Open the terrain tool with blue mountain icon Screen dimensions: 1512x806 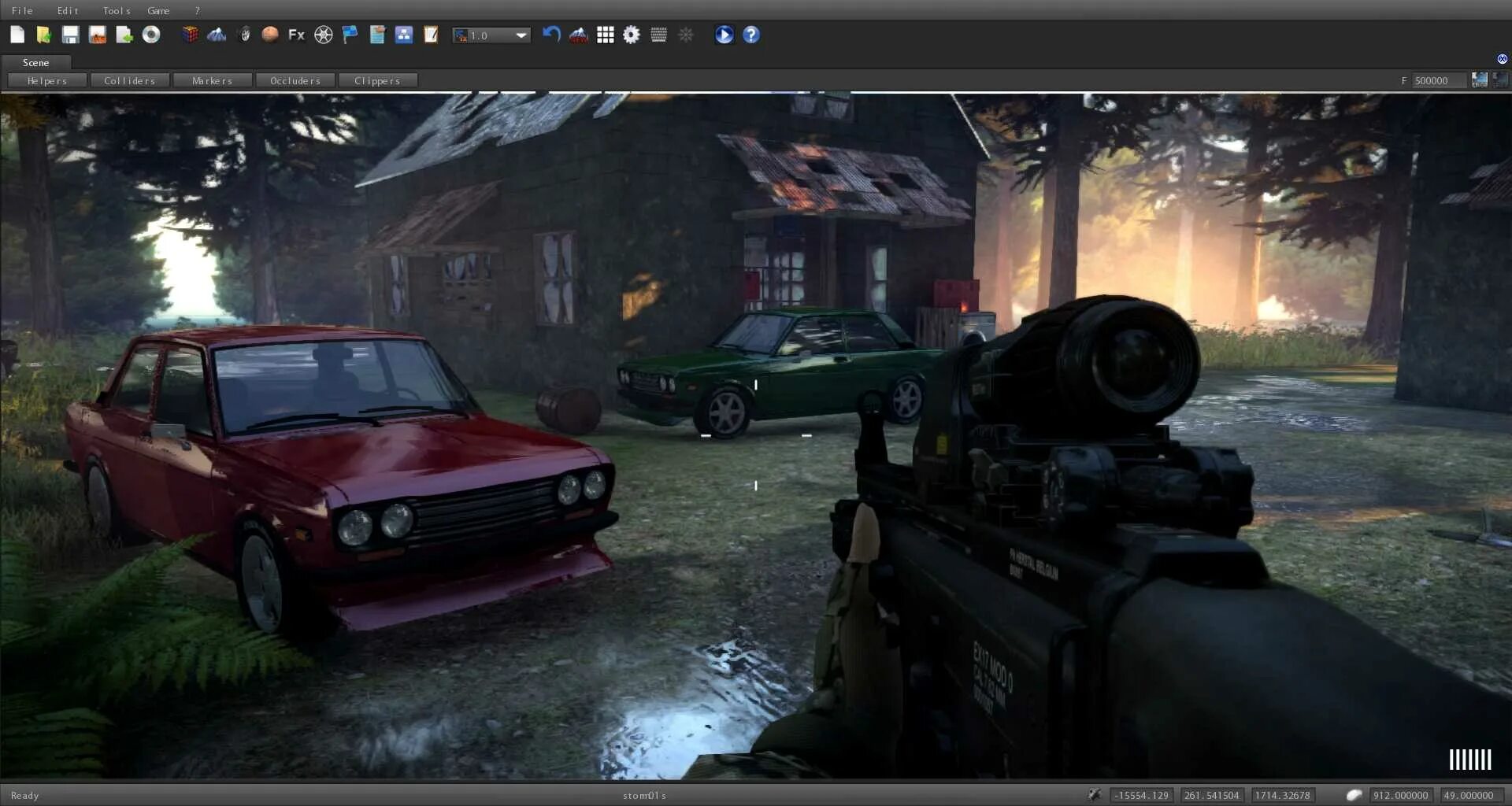click(x=217, y=35)
